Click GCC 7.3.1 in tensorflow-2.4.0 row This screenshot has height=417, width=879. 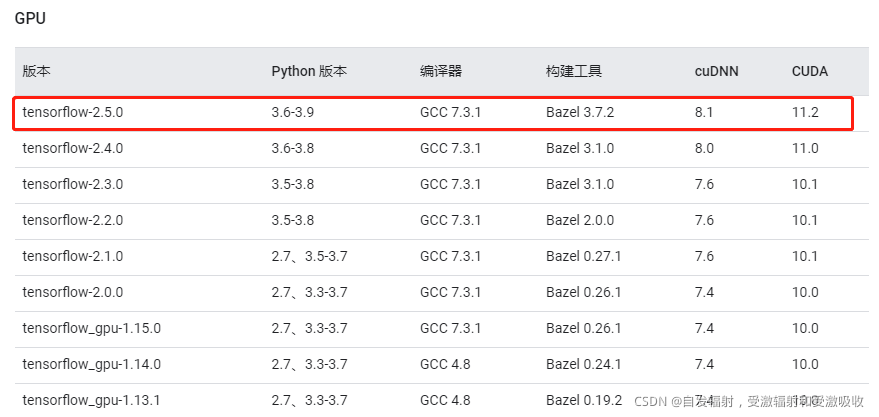(x=450, y=148)
